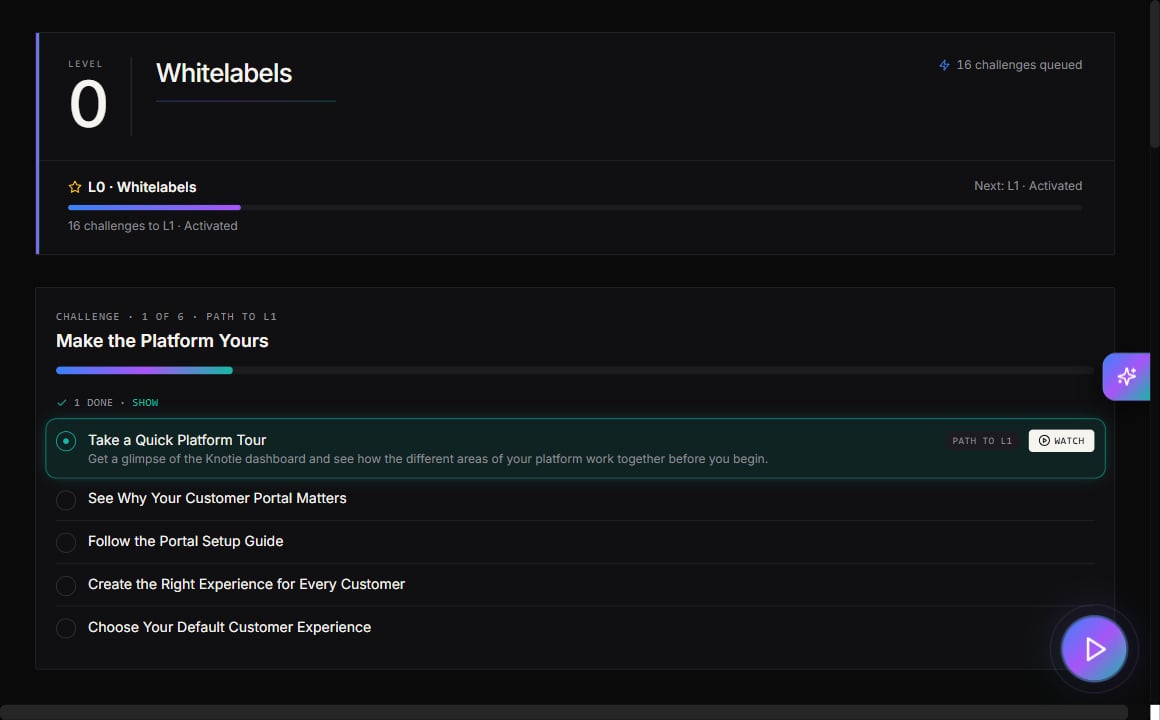Expand completed items via Show link
1160x720 pixels.
[x=145, y=403]
